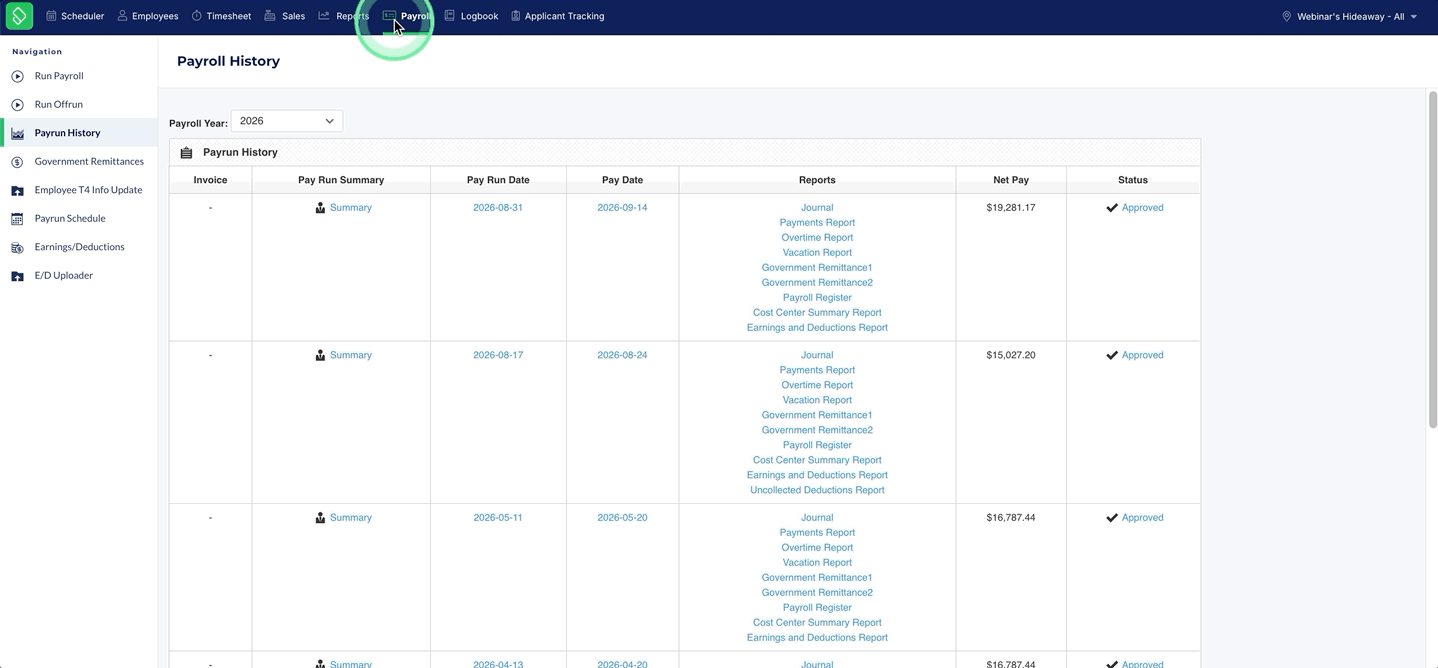The height and width of the screenshot is (668, 1438).
Task: Click the summary icon for the 2026-08-31 run
Action: click(x=320, y=208)
